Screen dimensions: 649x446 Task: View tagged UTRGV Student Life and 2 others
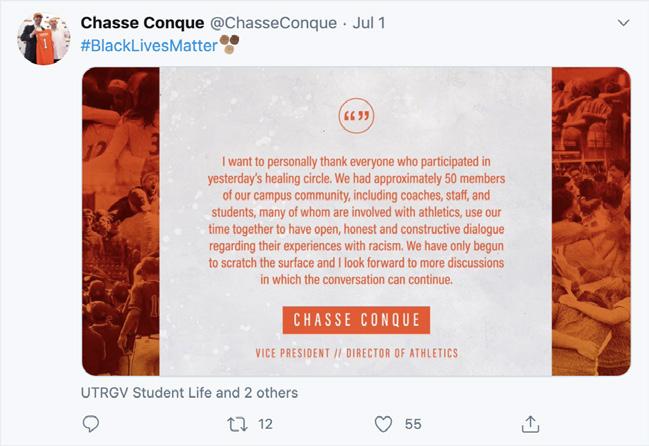click(x=189, y=393)
